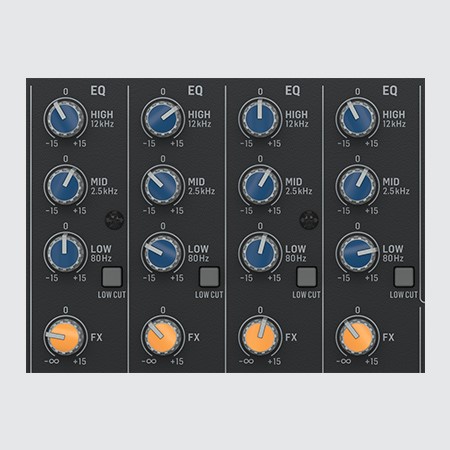
Task: Click the first channel HIGH 12kHz knob
Action: click(x=65, y=119)
